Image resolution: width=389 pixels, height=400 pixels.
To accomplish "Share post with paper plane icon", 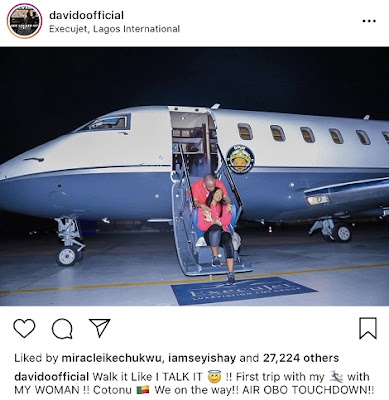I will coord(99,328).
